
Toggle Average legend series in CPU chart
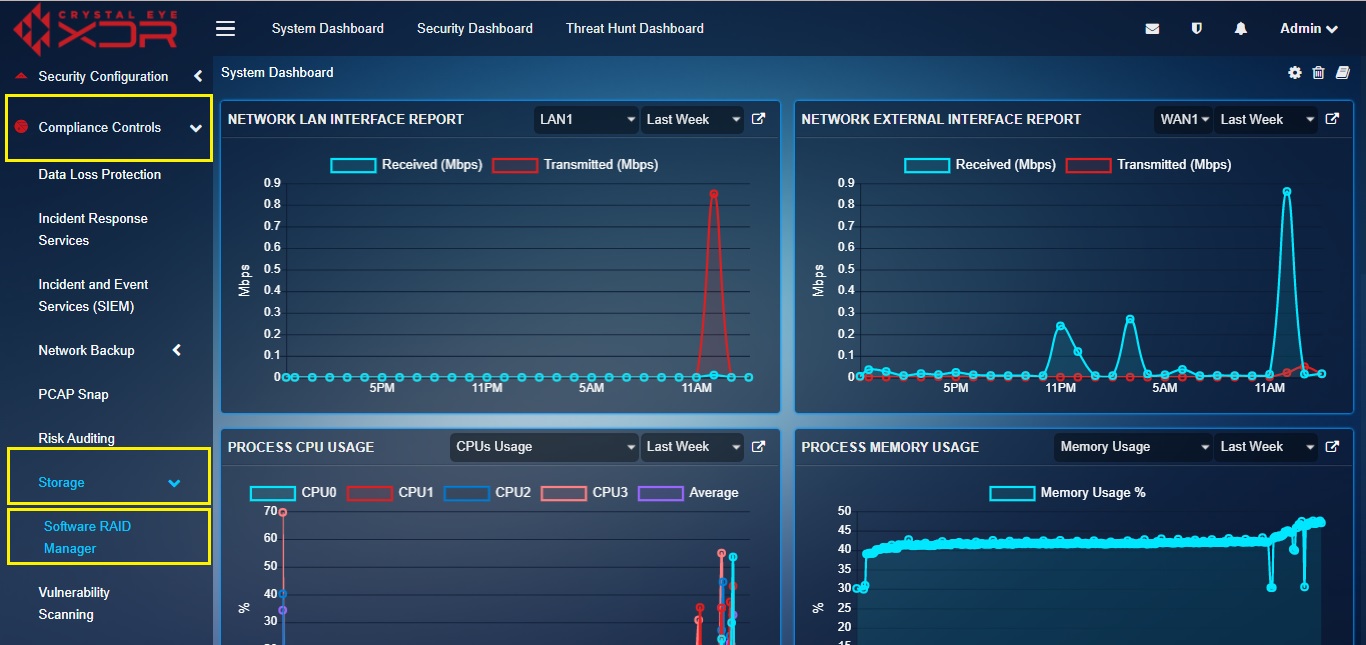pyautogui.click(x=688, y=493)
